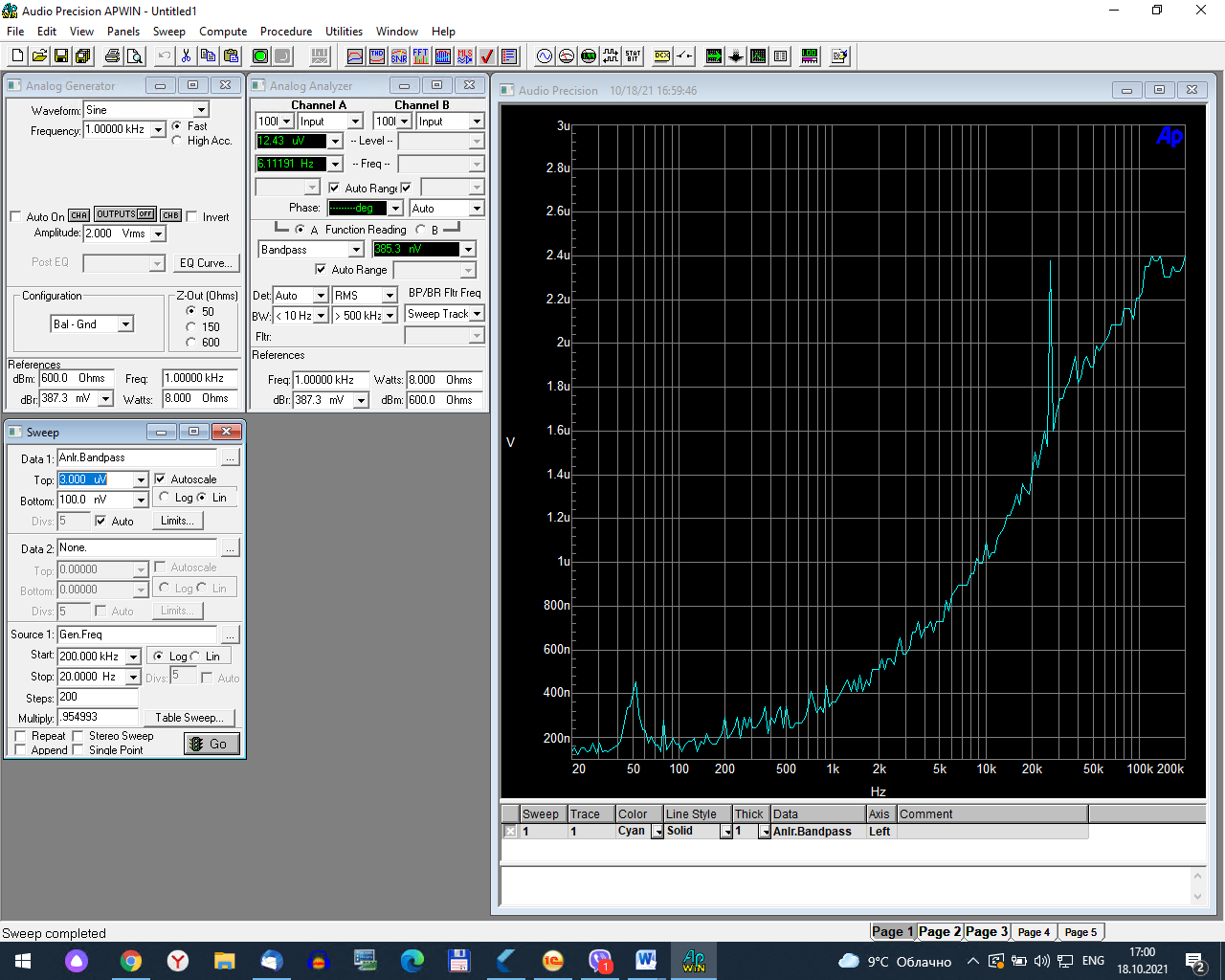Toggle the Invert checkbox
Viewport: 1225px width, 980px height.
pyautogui.click(x=191, y=216)
